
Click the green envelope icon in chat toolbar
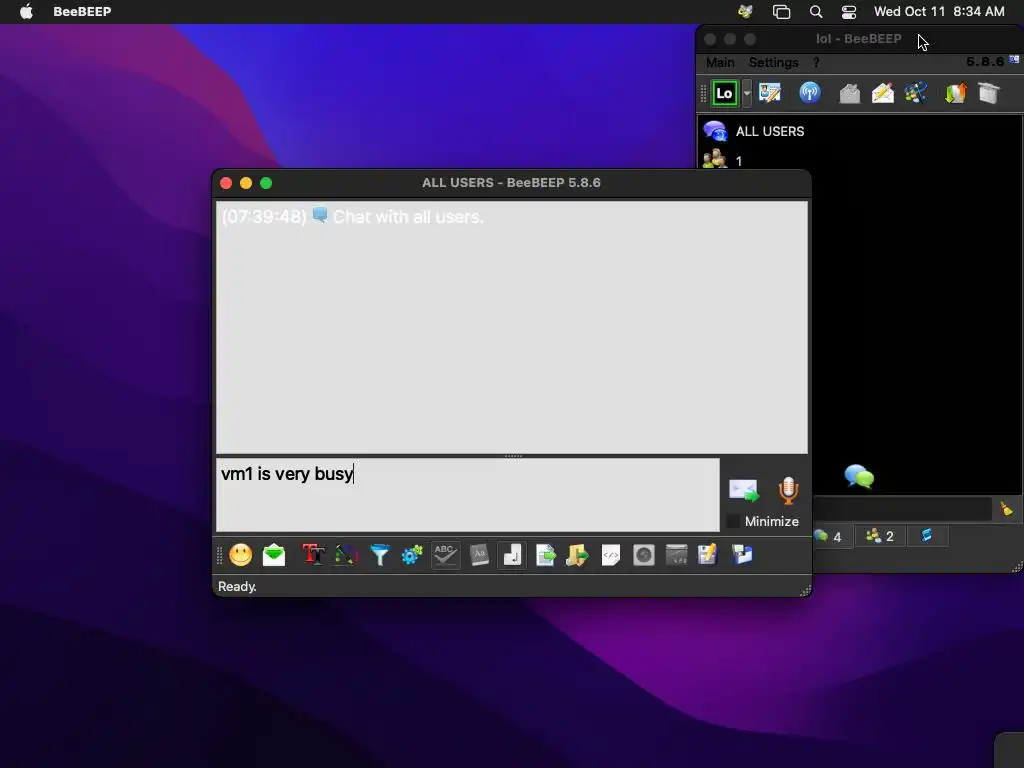click(x=274, y=555)
